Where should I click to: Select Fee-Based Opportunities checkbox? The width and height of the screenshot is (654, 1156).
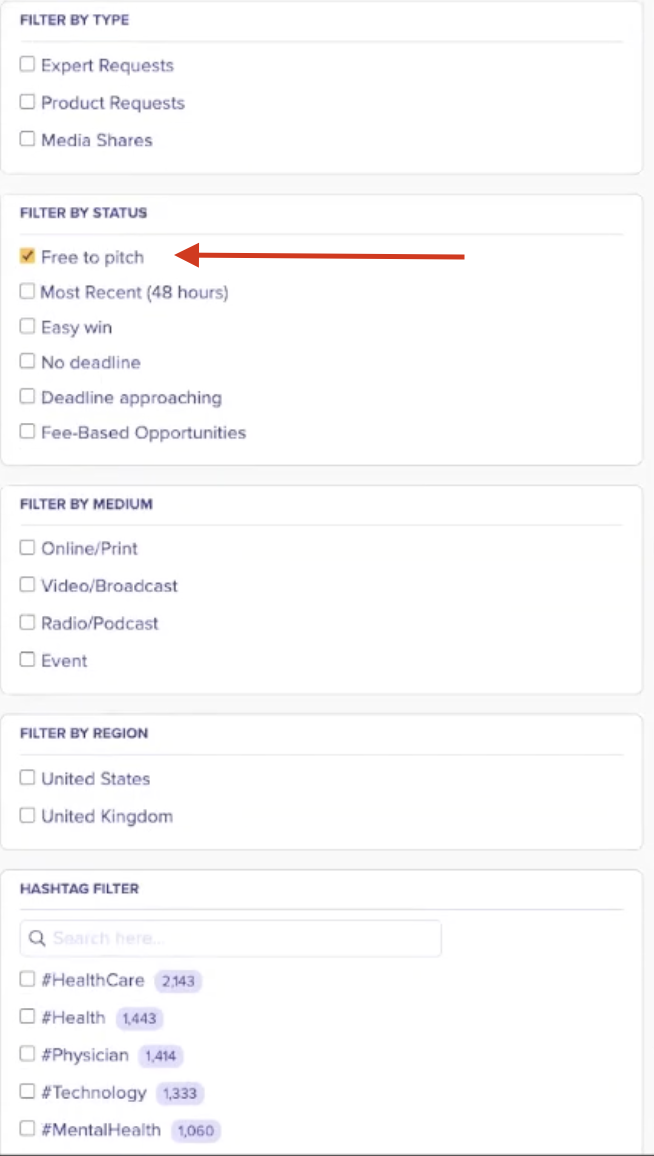click(27, 432)
